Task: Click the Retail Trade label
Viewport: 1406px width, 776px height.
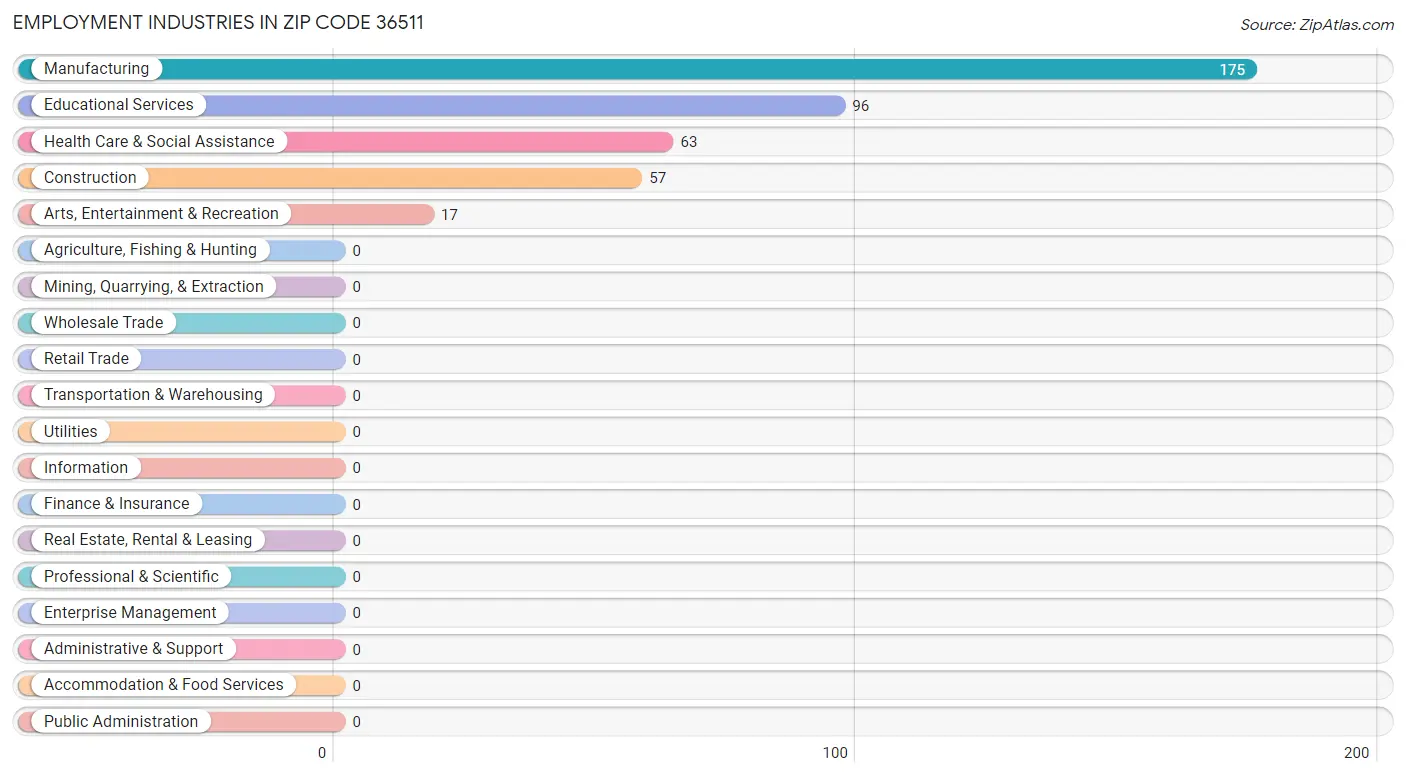Action: (x=86, y=359)
